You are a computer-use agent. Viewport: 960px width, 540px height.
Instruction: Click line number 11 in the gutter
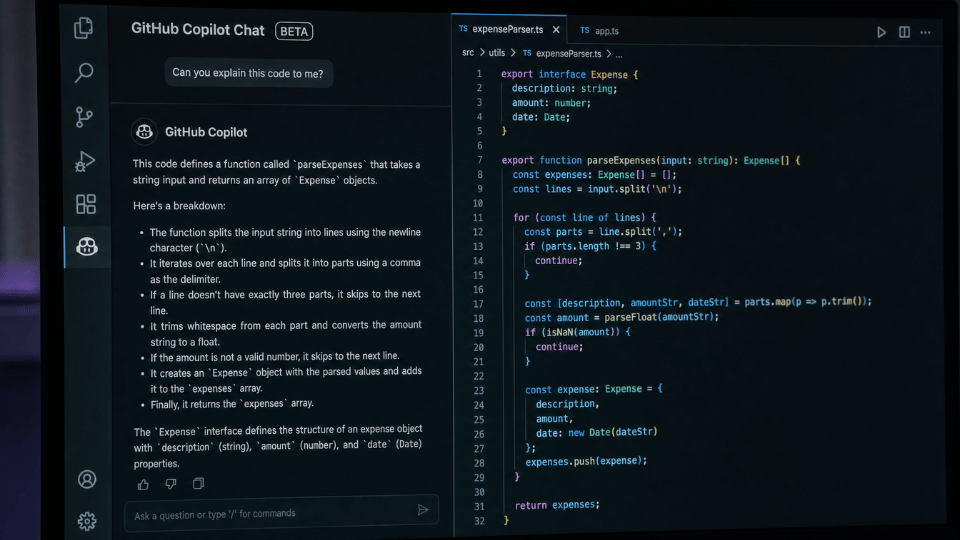(x=478, y=217)
